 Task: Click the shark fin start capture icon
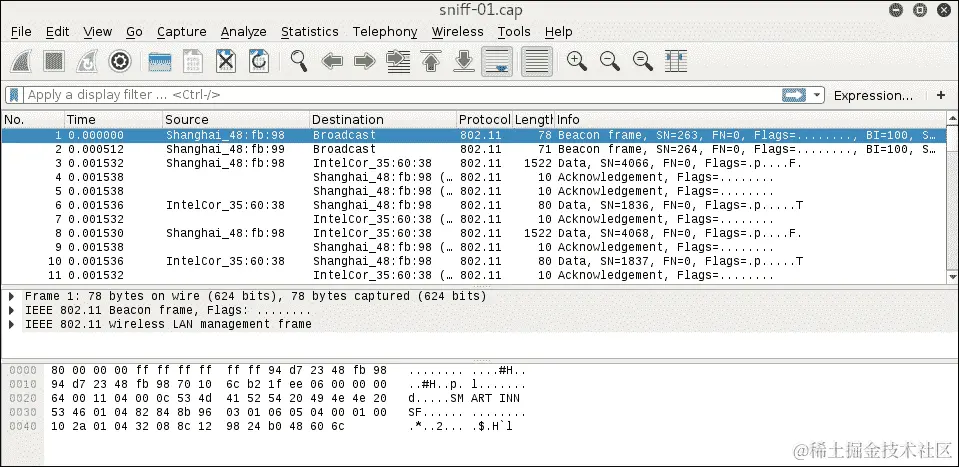(x=21, y=62)
